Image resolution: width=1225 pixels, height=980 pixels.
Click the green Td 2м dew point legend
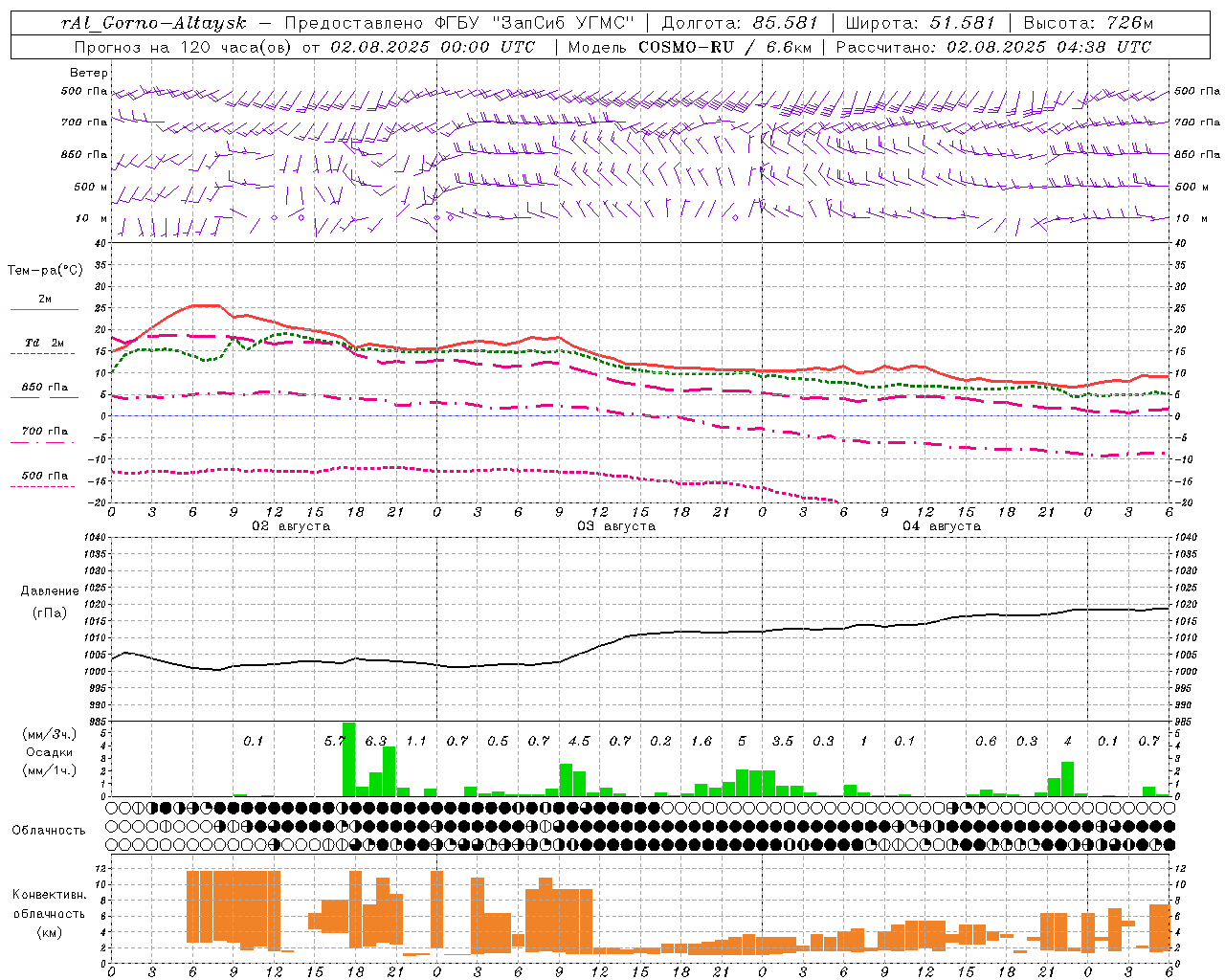44,347
